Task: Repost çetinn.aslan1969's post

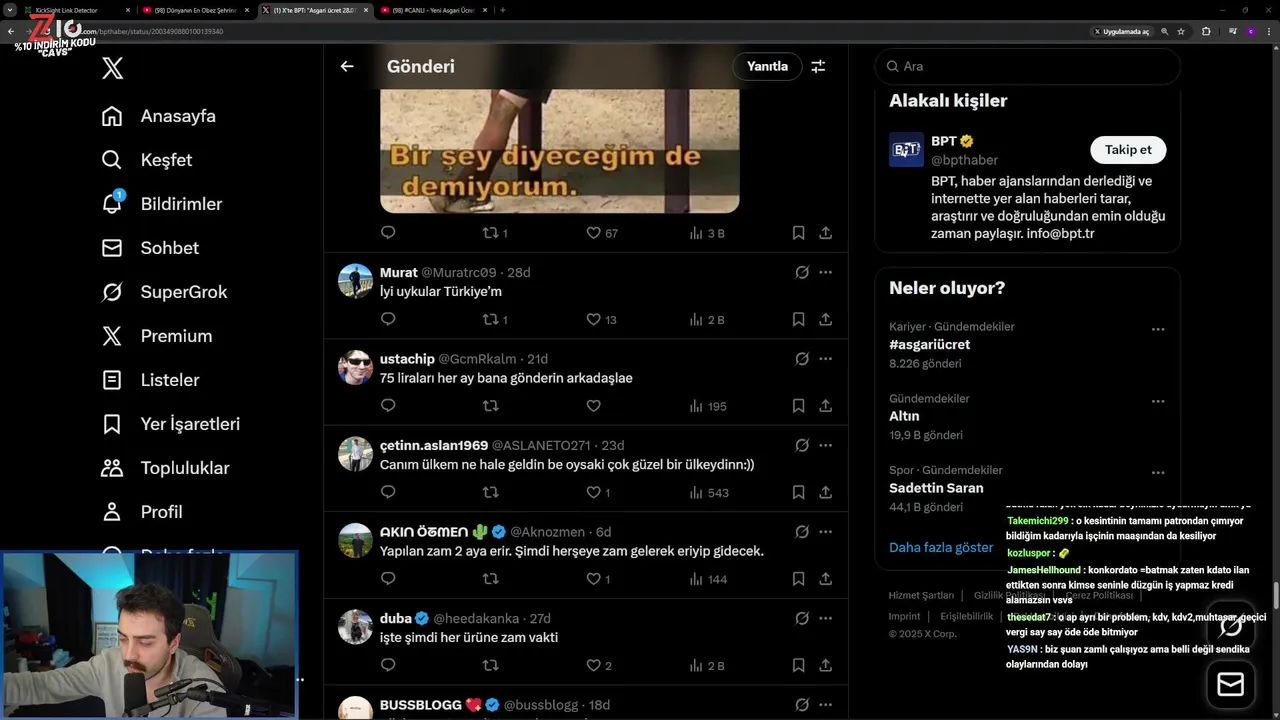Action: pyautogui.click(x=490, y=493)
